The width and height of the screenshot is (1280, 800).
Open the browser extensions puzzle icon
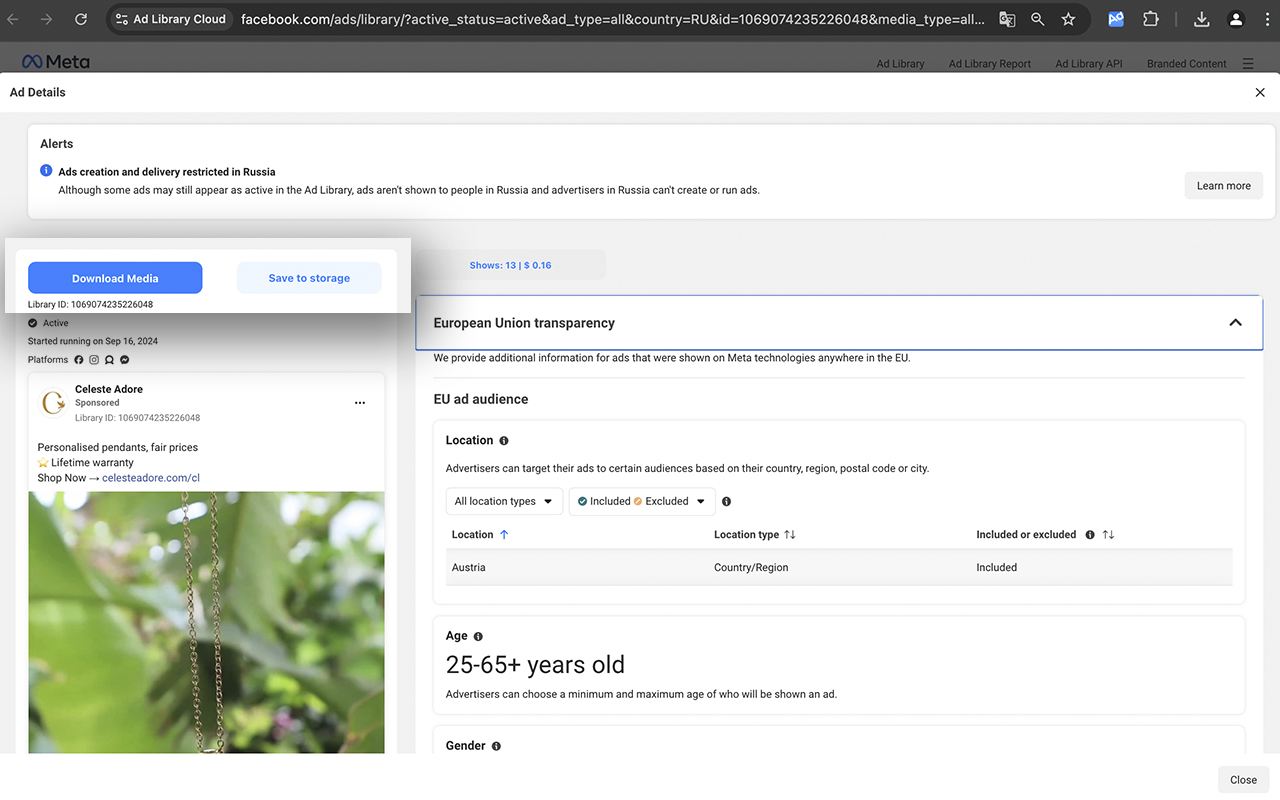[x=1151, y=19]
